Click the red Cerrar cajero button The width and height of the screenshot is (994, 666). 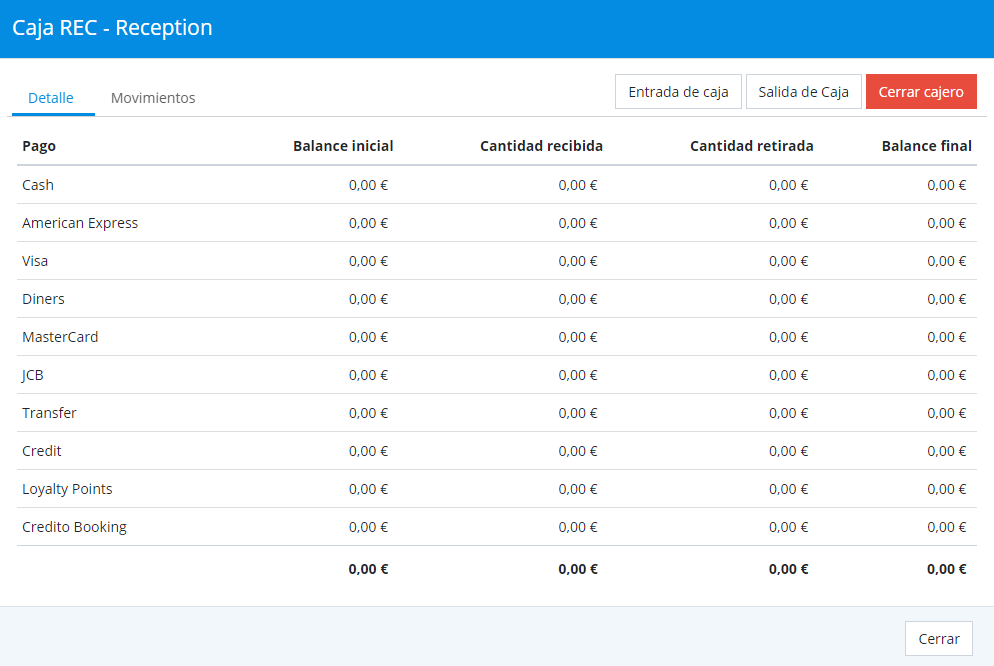(x=920, y=92)
